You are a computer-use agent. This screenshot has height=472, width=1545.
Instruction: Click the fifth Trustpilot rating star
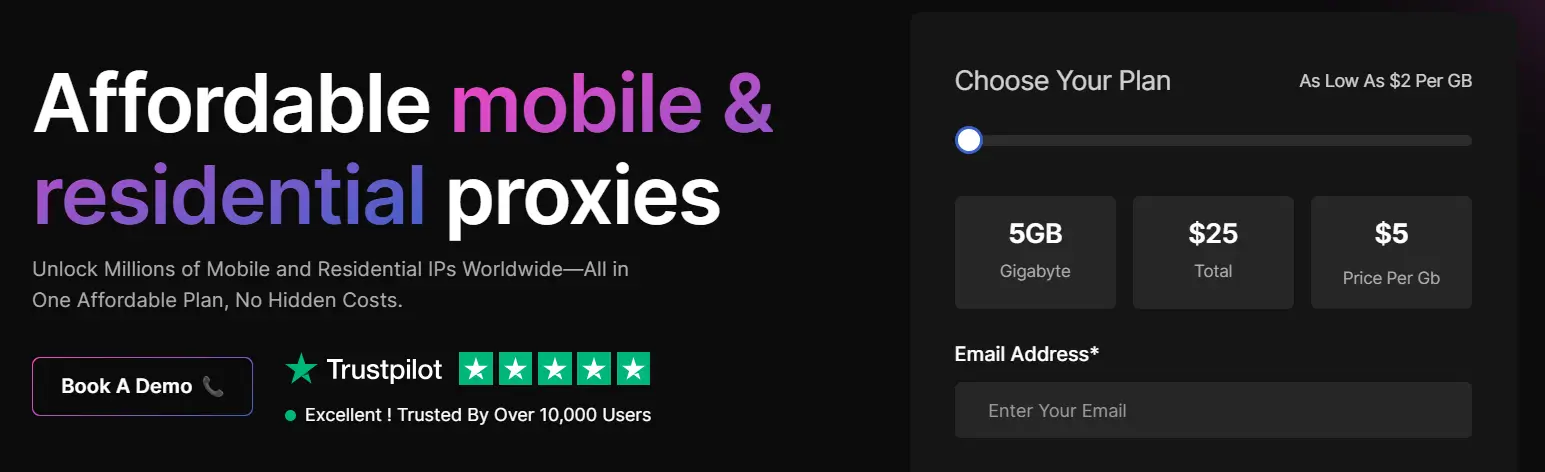tap(633, 369)
